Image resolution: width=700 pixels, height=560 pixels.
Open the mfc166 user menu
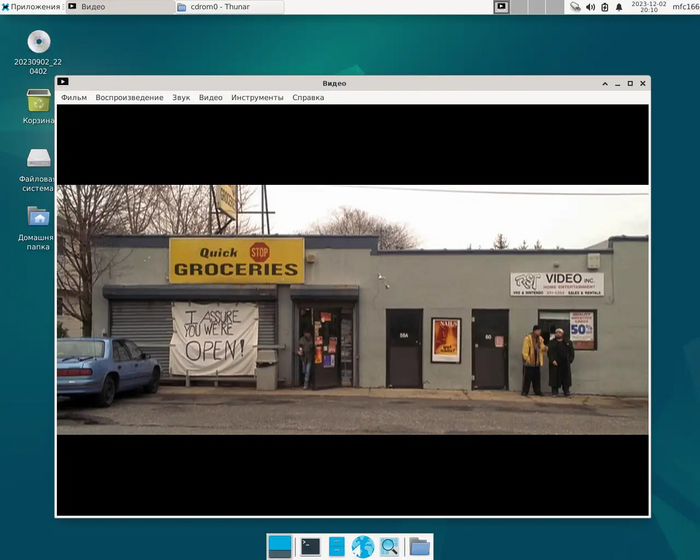click(x=686, y=7)
